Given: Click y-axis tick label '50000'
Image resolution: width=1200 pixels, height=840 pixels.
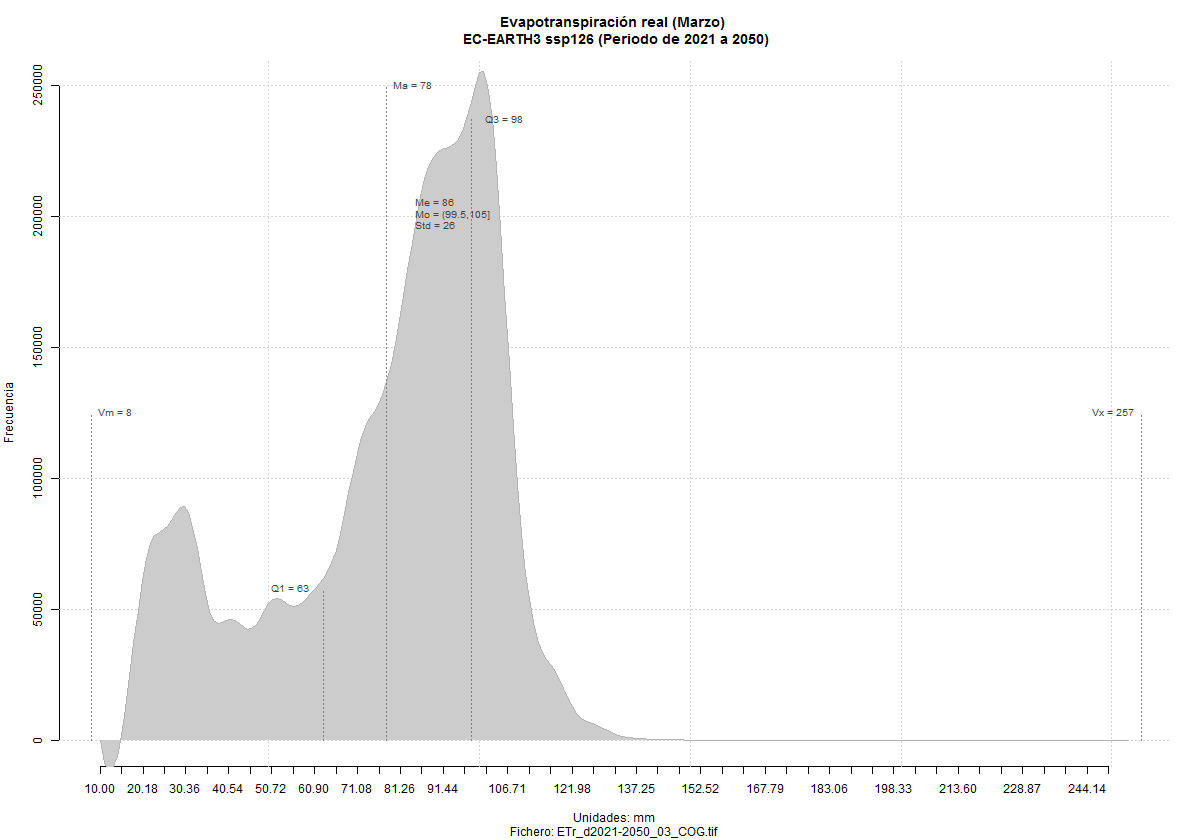Looking at the screenshot, I should coord(38,609).
